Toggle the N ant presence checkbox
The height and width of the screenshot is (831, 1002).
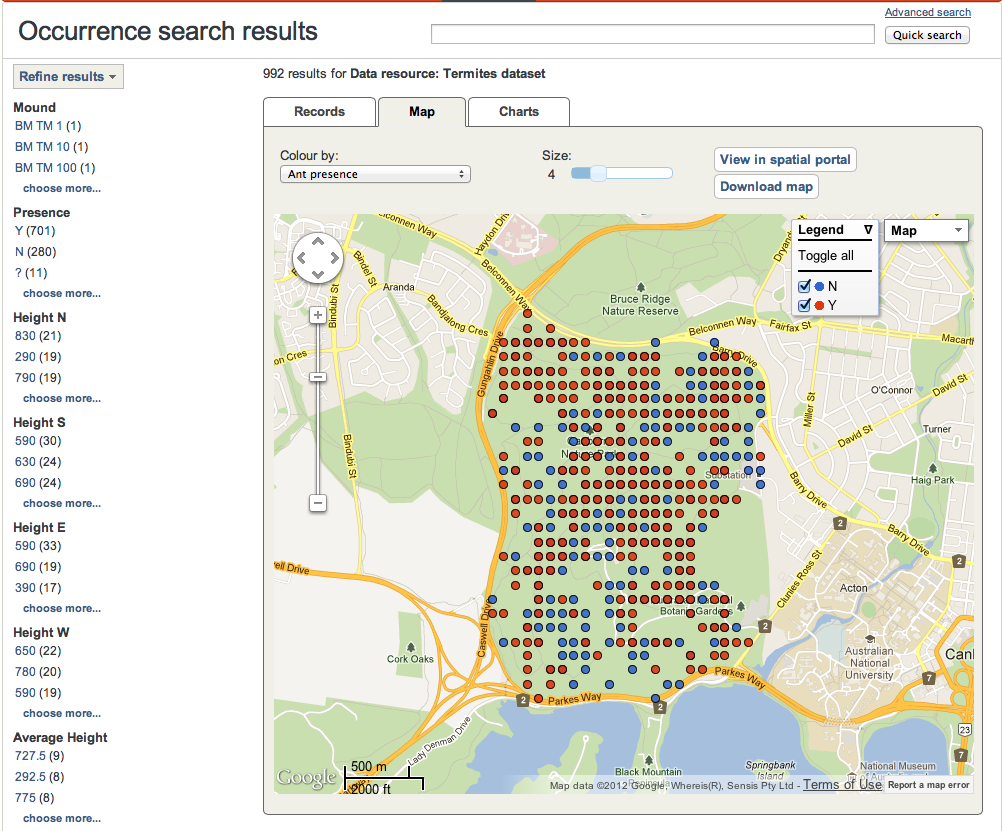(x=805, y=286)
